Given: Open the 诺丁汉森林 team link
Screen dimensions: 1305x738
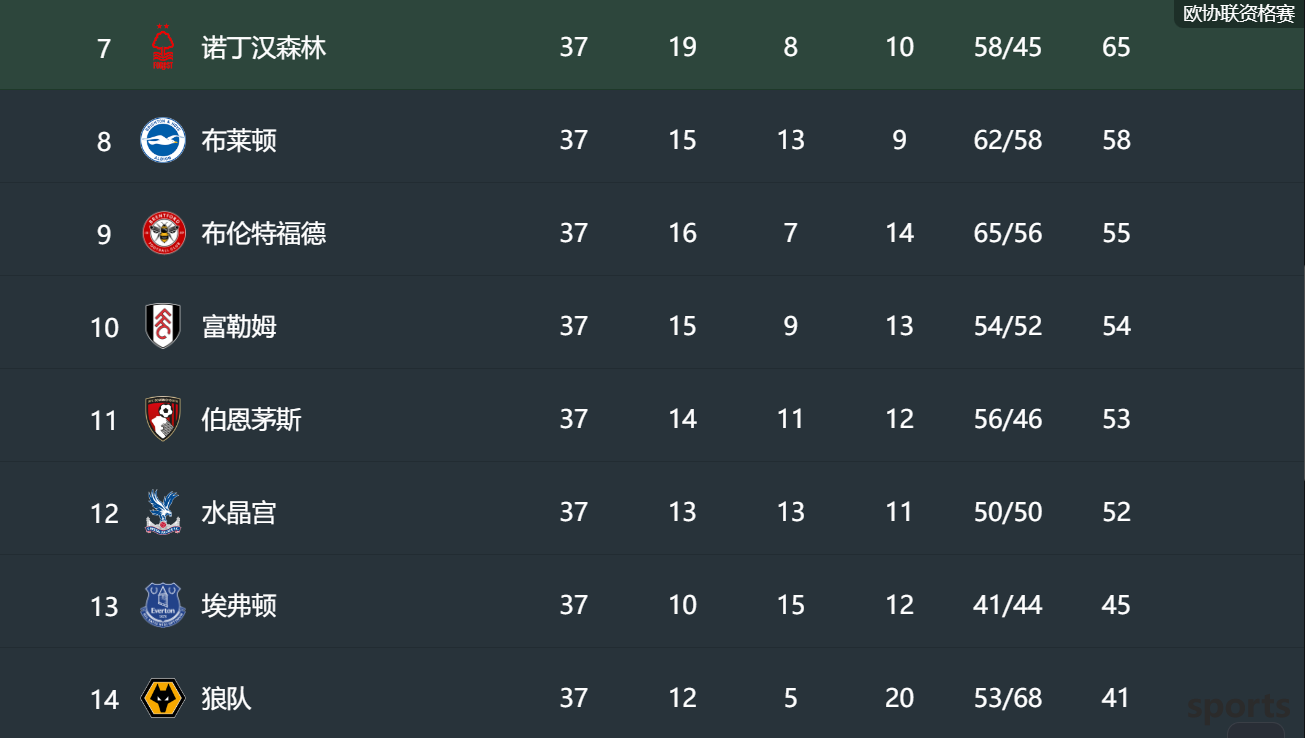Looking at the screenshot, I should click(264, 47).
